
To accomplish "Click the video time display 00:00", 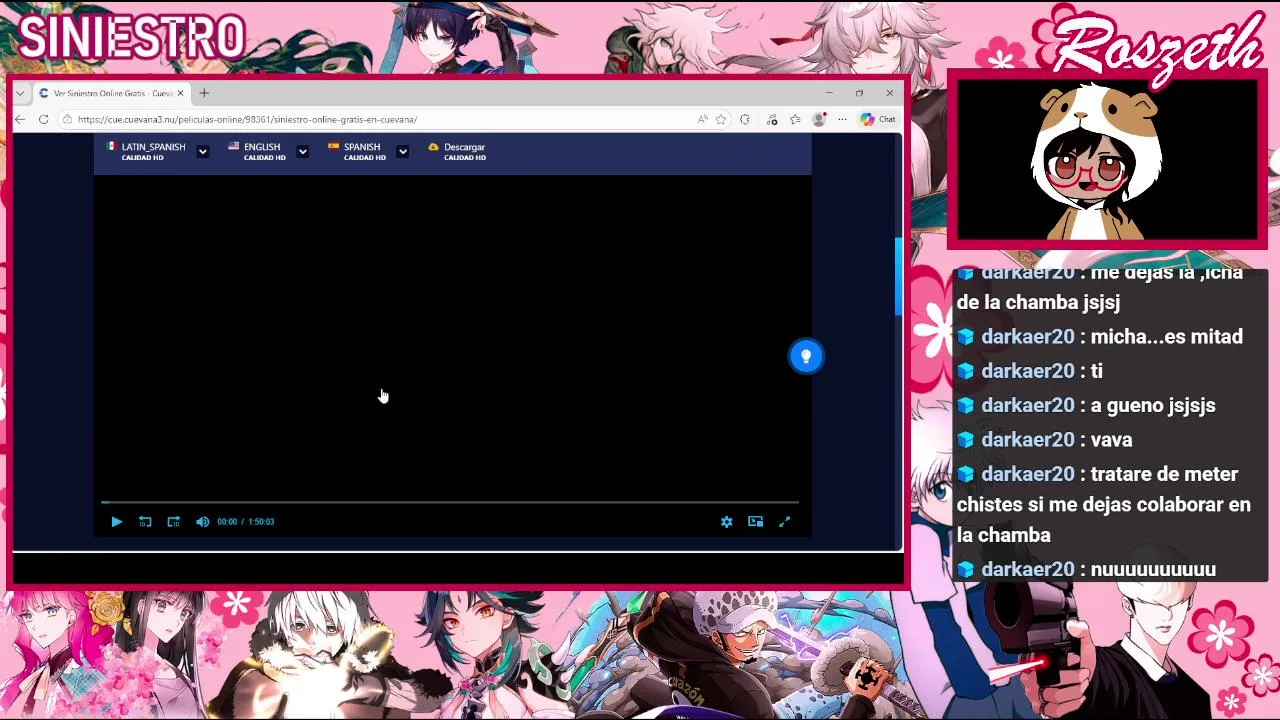I will click(x=227, y=521).
